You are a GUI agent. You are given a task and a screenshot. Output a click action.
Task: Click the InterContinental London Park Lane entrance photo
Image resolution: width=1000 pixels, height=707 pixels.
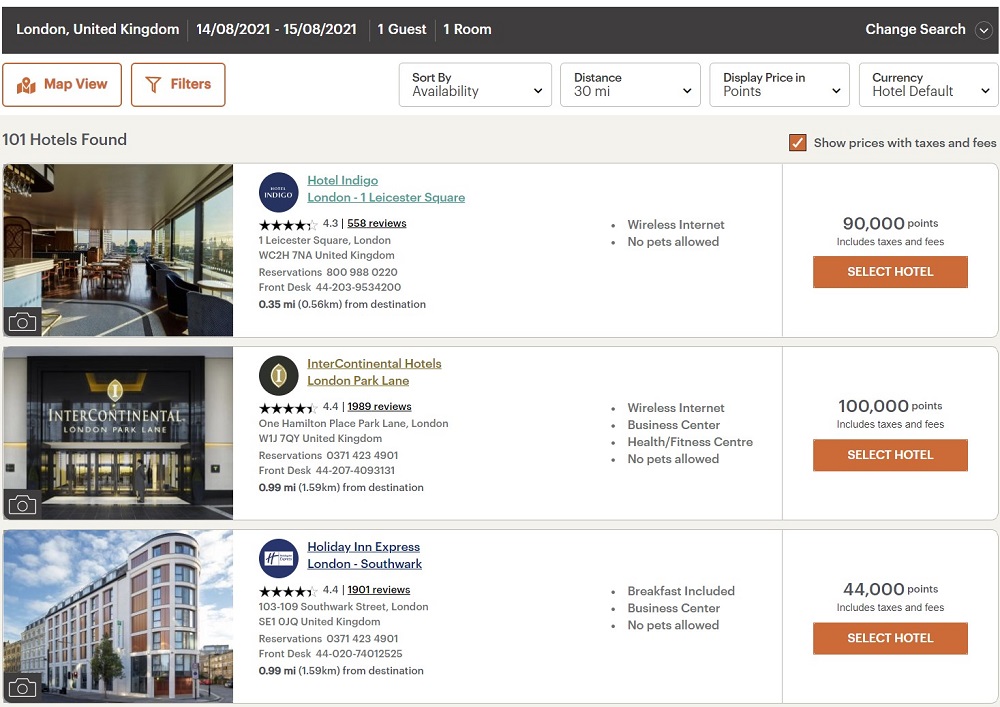118,433
